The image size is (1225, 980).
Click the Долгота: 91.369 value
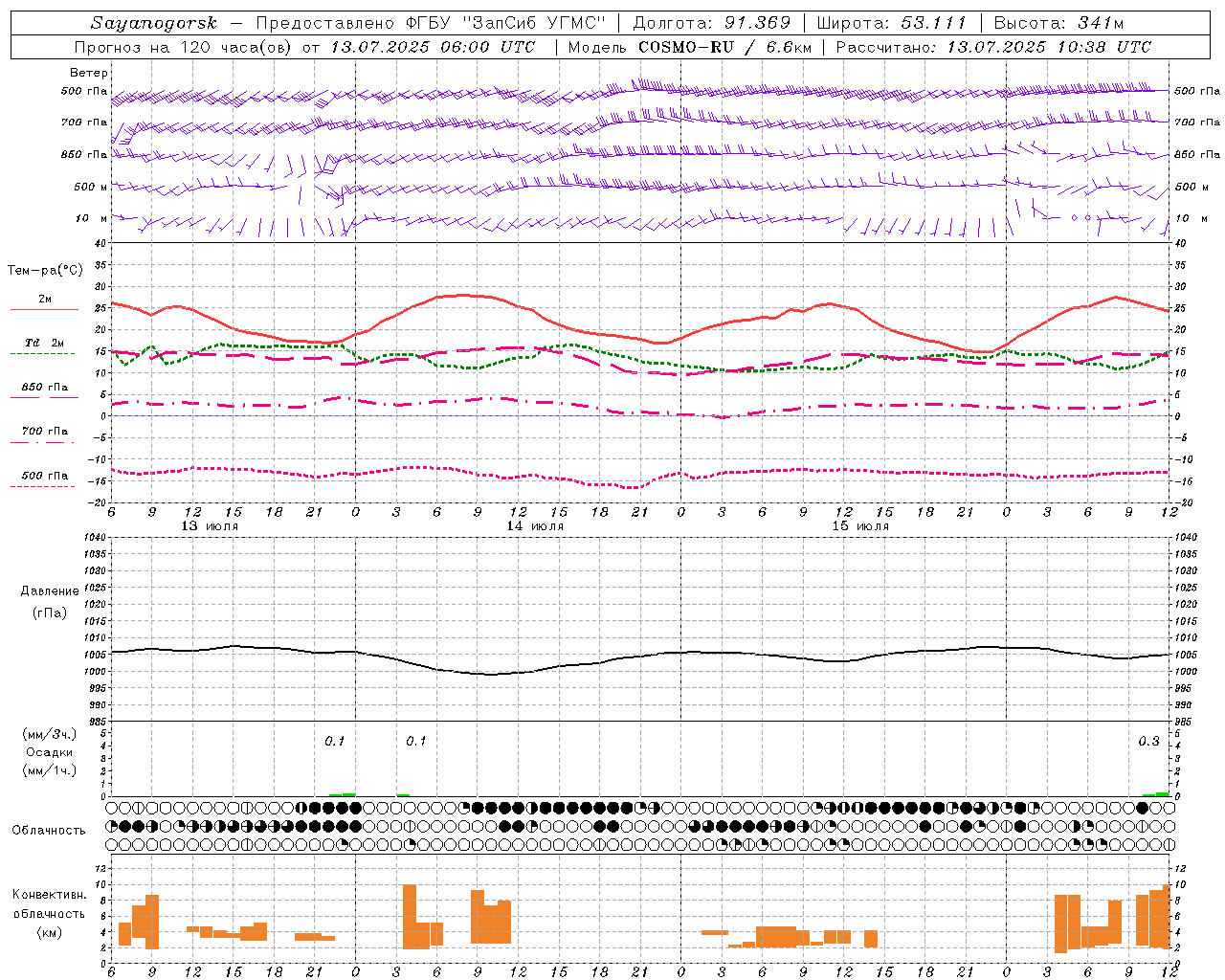point(712,23)
